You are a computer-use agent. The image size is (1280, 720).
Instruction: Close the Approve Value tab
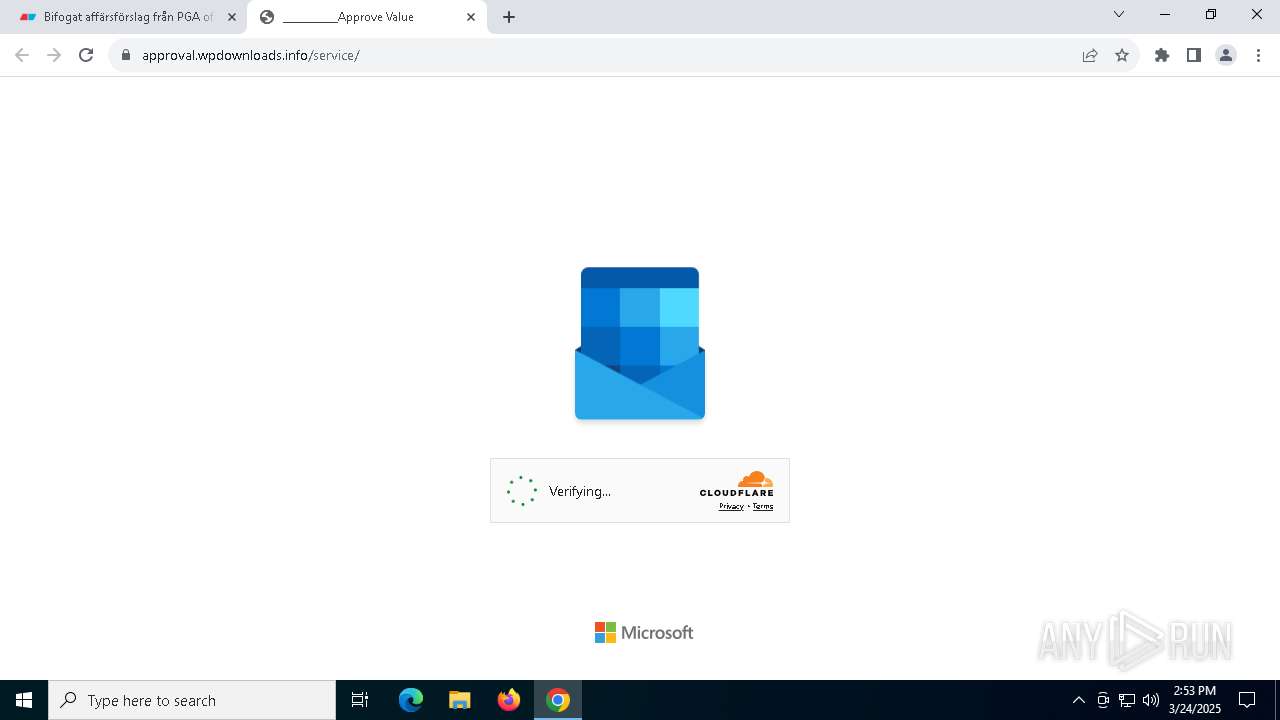[471, 17]
